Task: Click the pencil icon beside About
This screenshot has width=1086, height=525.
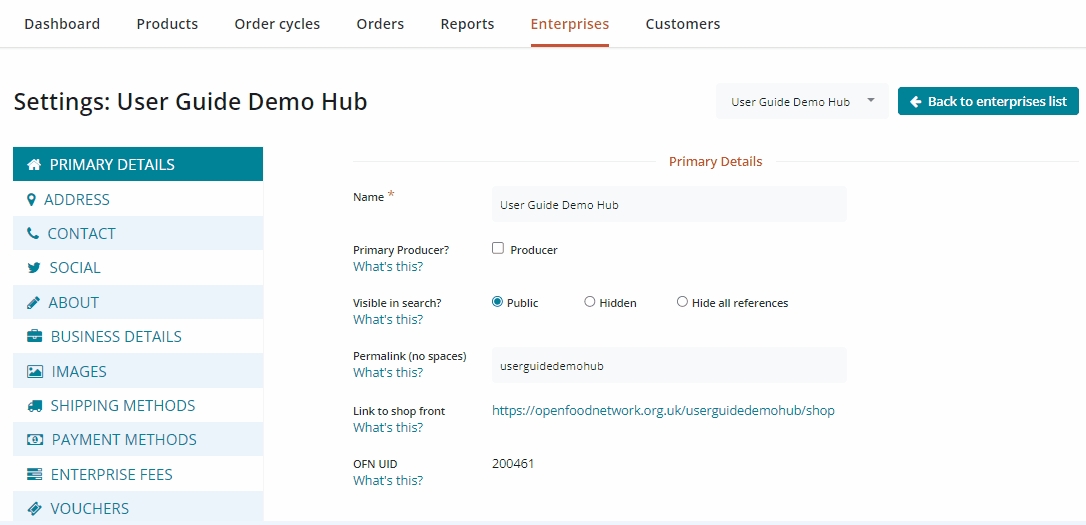Action: tap(33, 303)
